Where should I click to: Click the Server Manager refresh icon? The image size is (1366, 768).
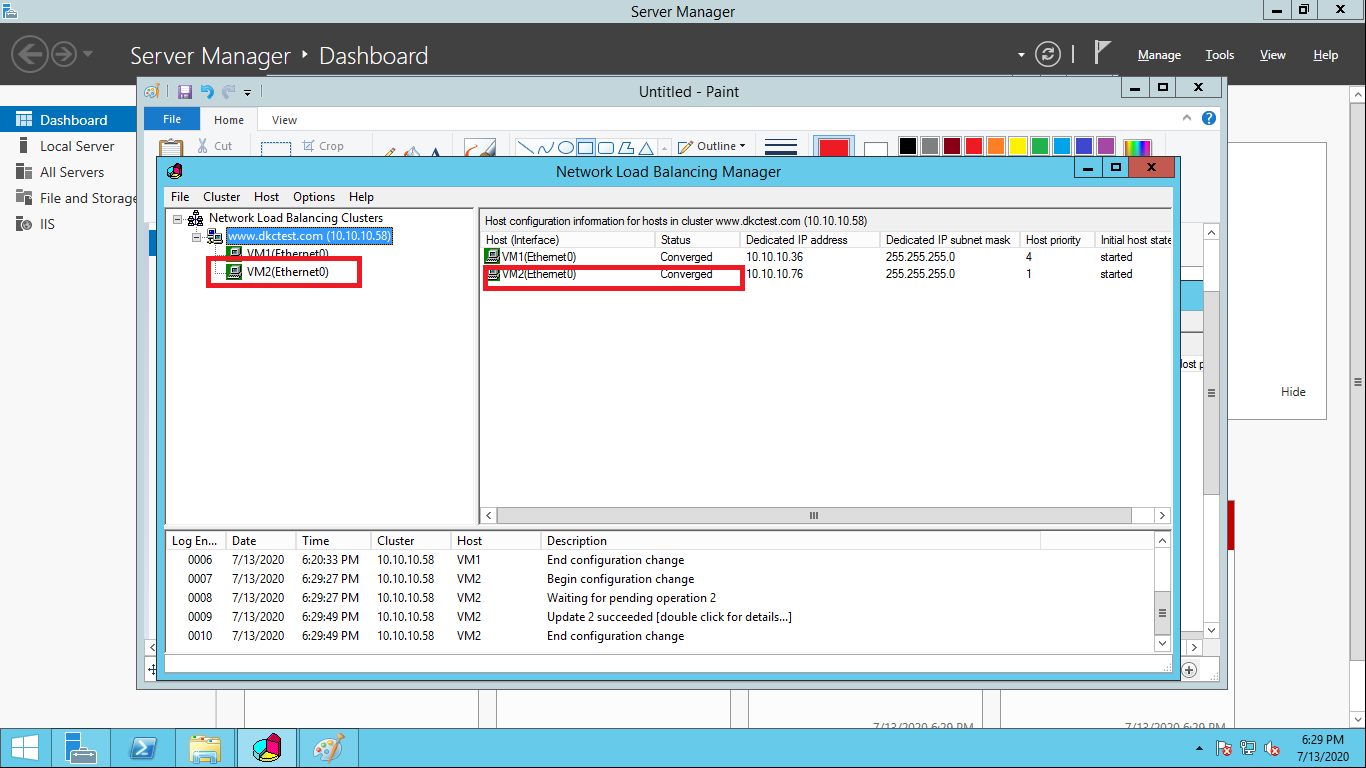pos(1047,54)
